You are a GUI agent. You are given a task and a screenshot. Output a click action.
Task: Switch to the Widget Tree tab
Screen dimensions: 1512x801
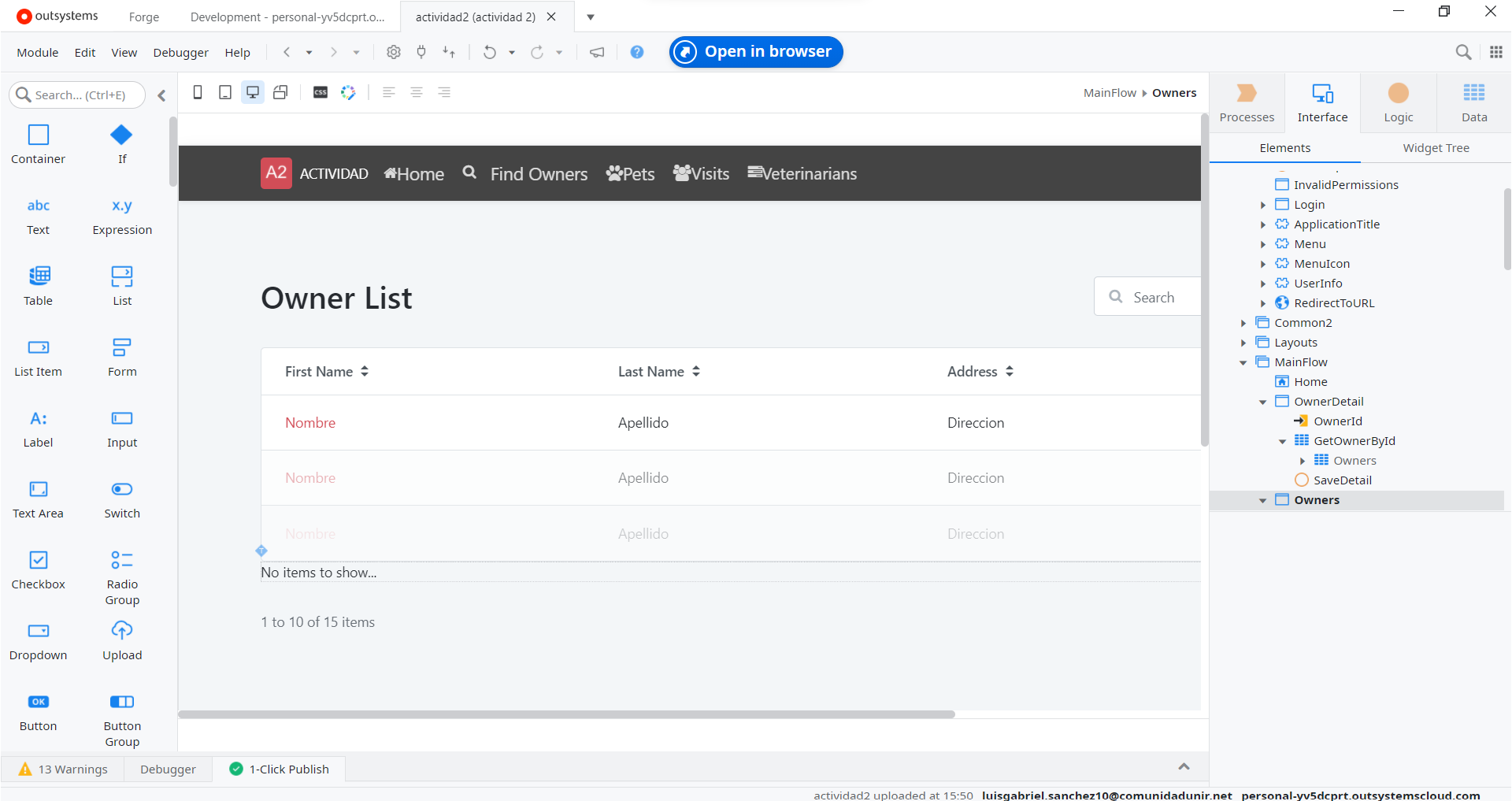(x=1436, y=148)
